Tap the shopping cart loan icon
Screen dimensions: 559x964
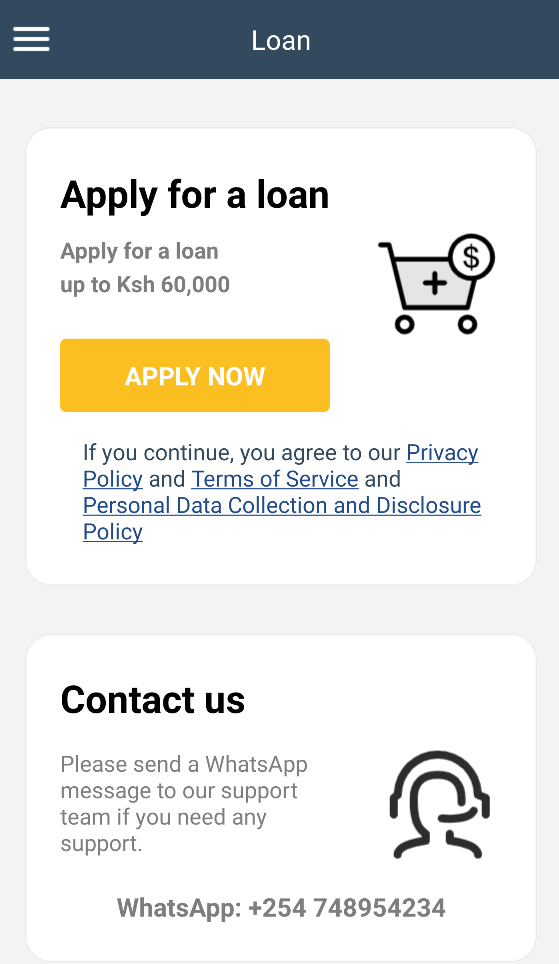pyautogui.click(x=436, y=284)
